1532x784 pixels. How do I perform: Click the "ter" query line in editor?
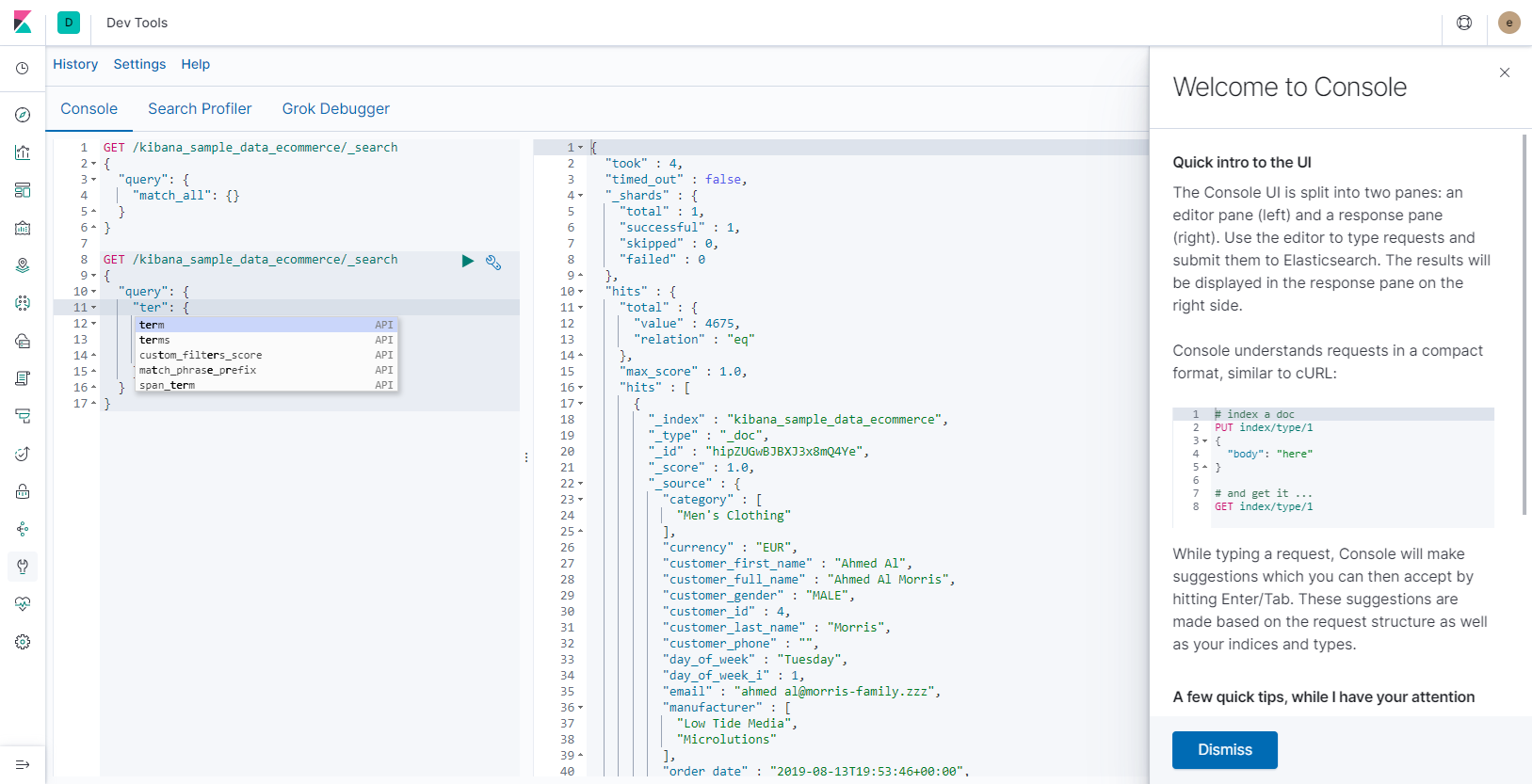[161, 308]
